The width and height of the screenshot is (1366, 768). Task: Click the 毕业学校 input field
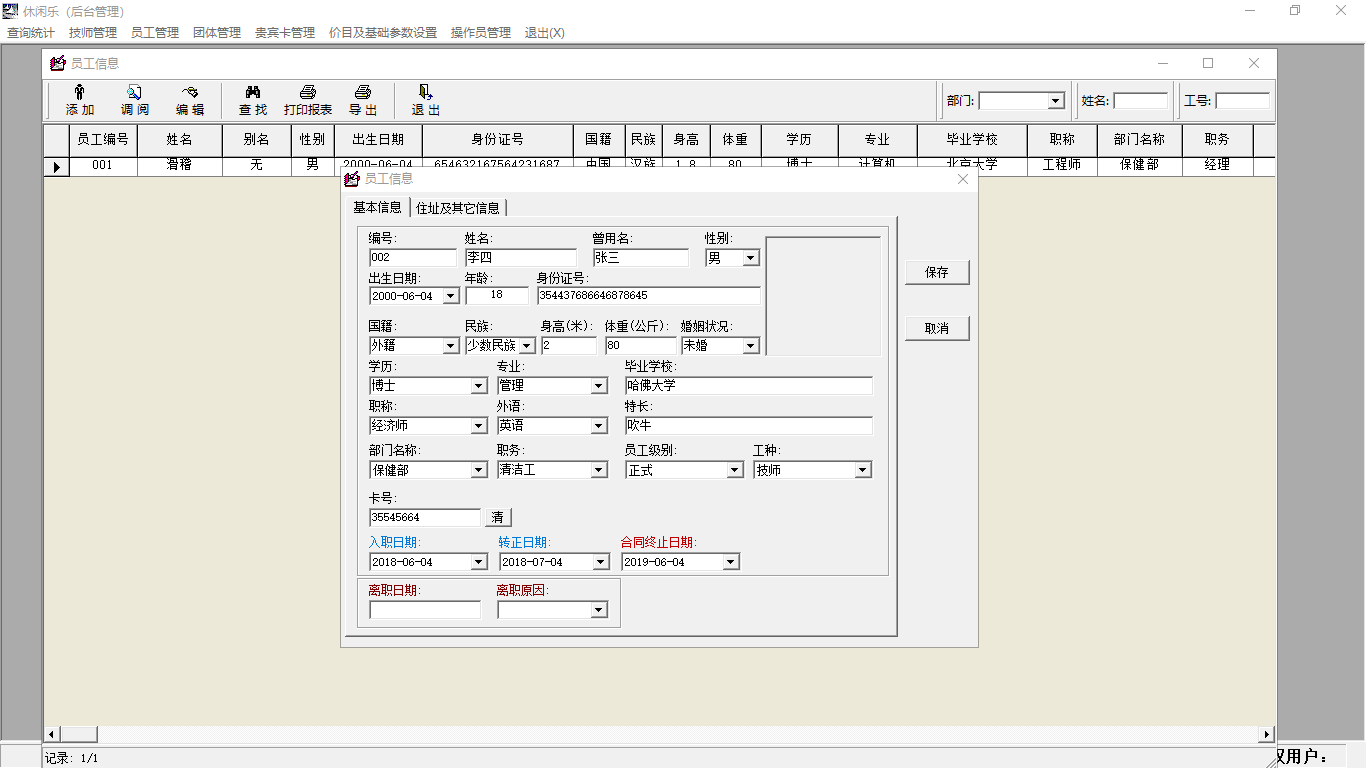(x=748, y=386)
